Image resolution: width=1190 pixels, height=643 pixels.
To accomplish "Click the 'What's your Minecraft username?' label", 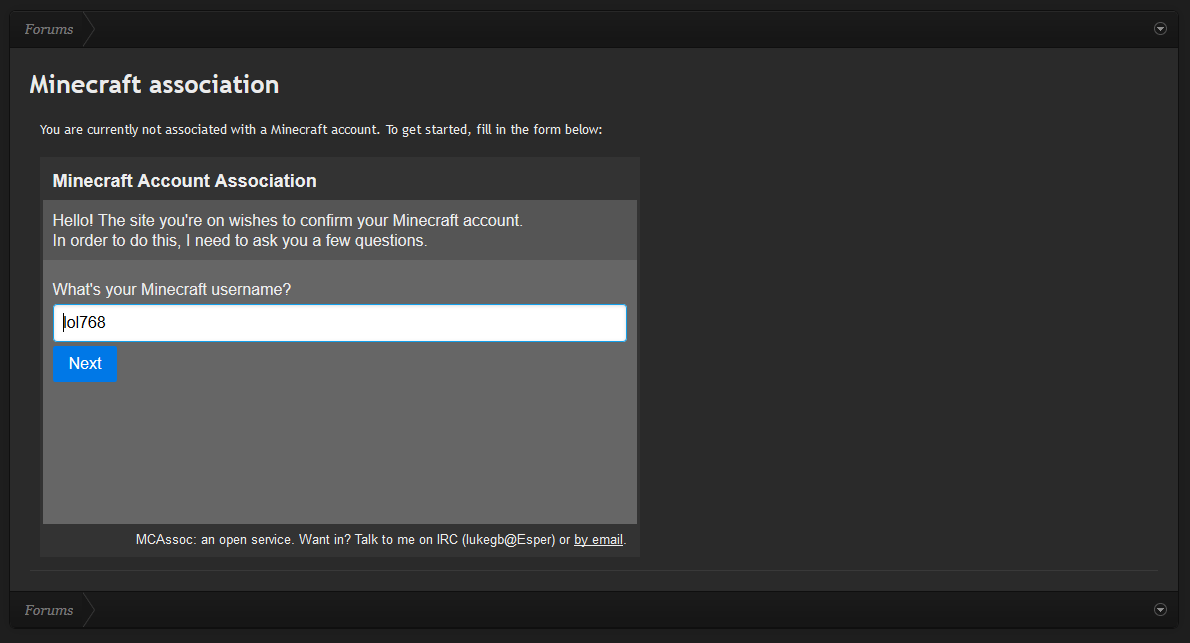I will pyautogui.click(x=172, y=289).
